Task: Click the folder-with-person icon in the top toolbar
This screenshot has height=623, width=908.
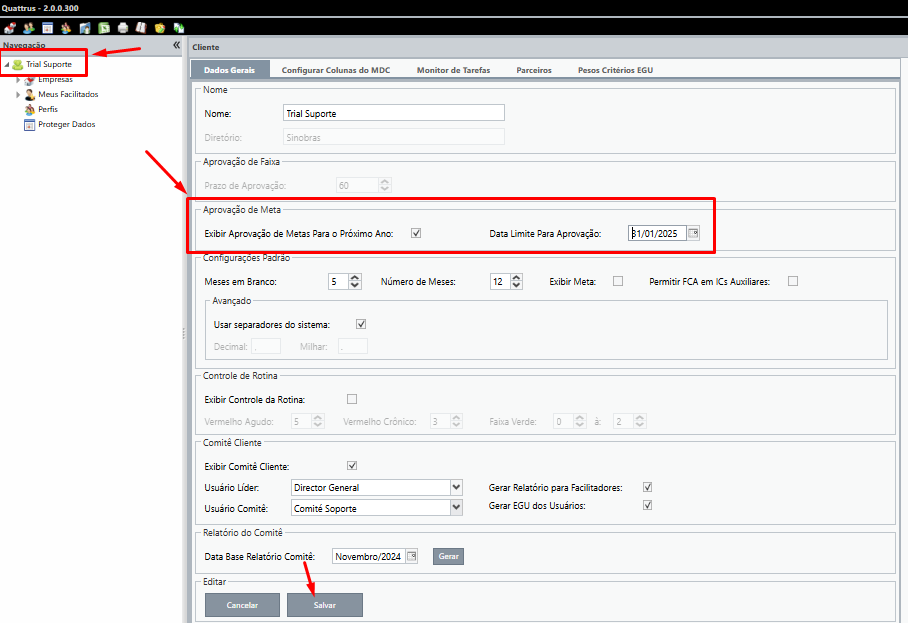Action: click(x=85, y=28)
